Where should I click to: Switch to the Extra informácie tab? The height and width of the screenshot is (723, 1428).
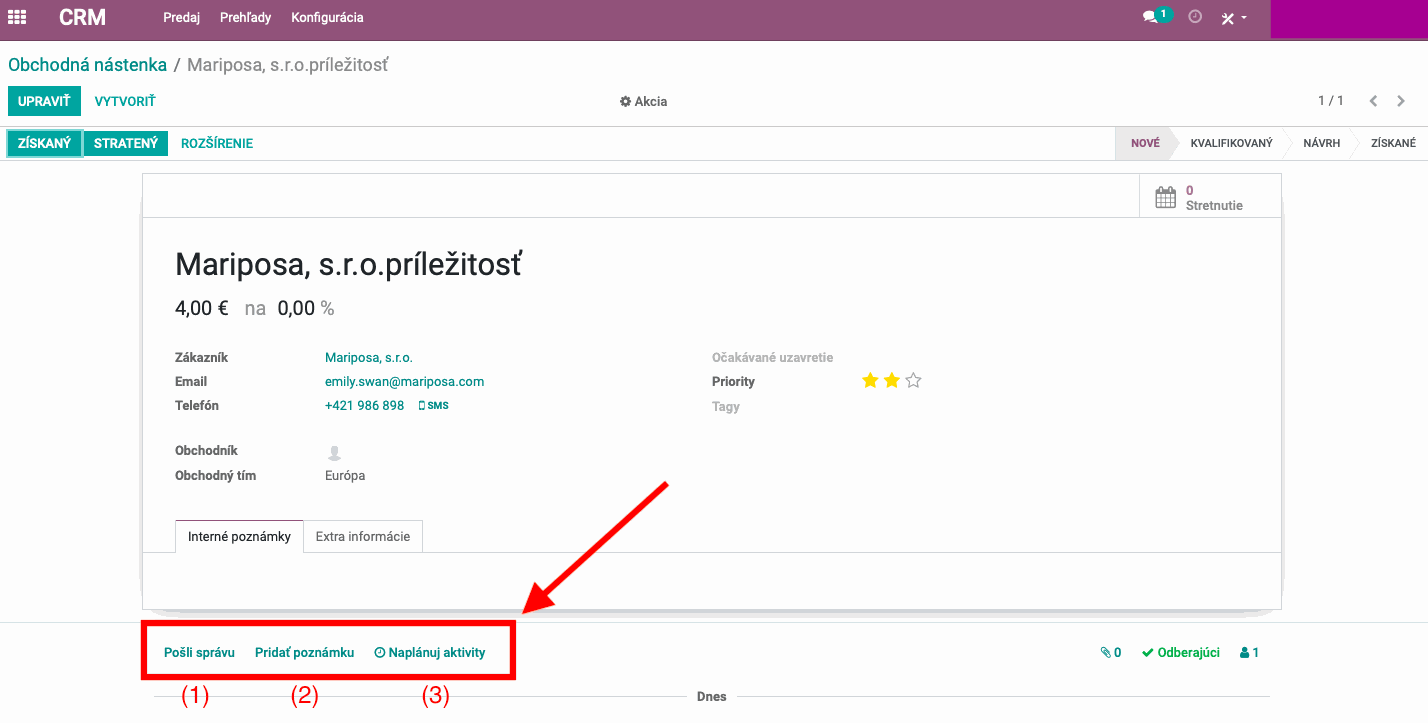click(363, 537)
